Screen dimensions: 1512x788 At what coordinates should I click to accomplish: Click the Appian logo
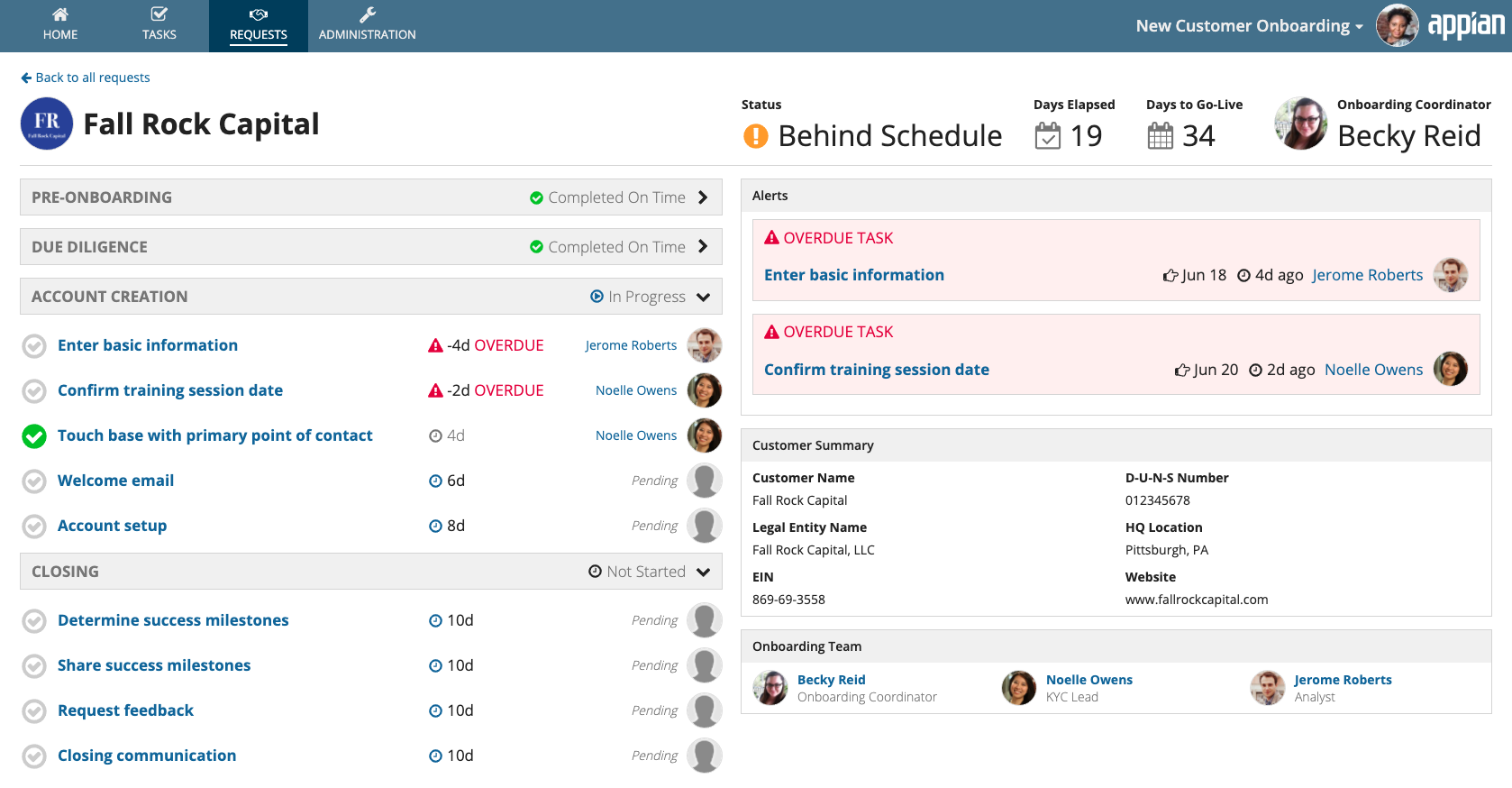pyautogui.click(x=1466, y=24)
